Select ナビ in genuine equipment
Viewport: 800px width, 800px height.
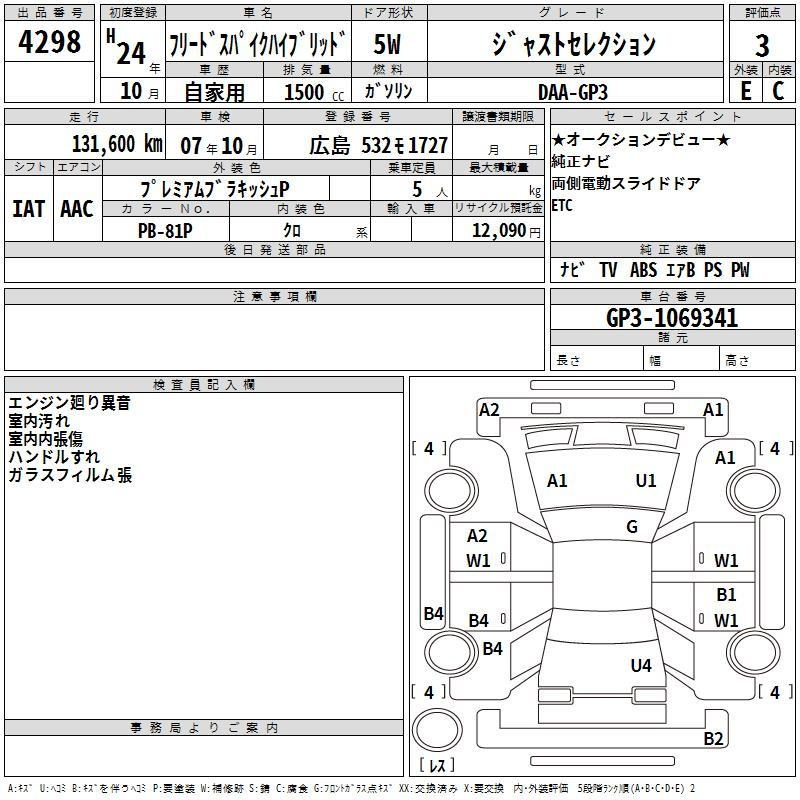click(x=572, y=269)
